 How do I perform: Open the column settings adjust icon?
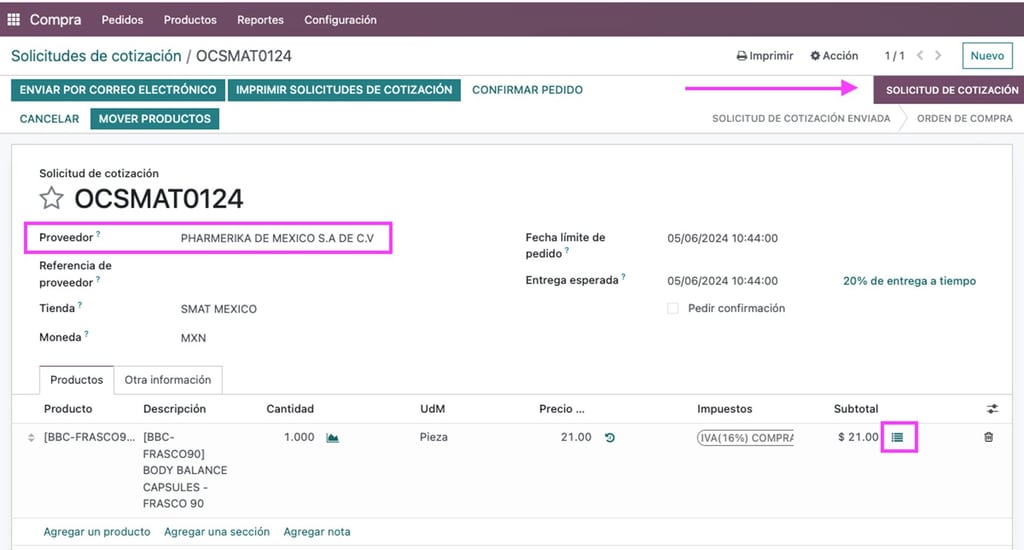point(992,409)
